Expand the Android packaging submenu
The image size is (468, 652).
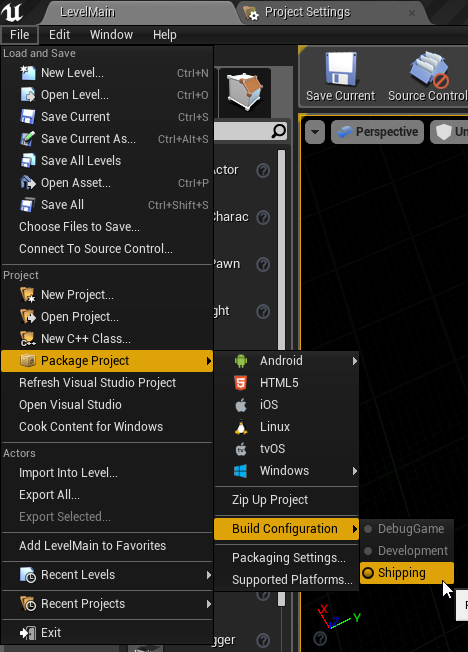355,361
